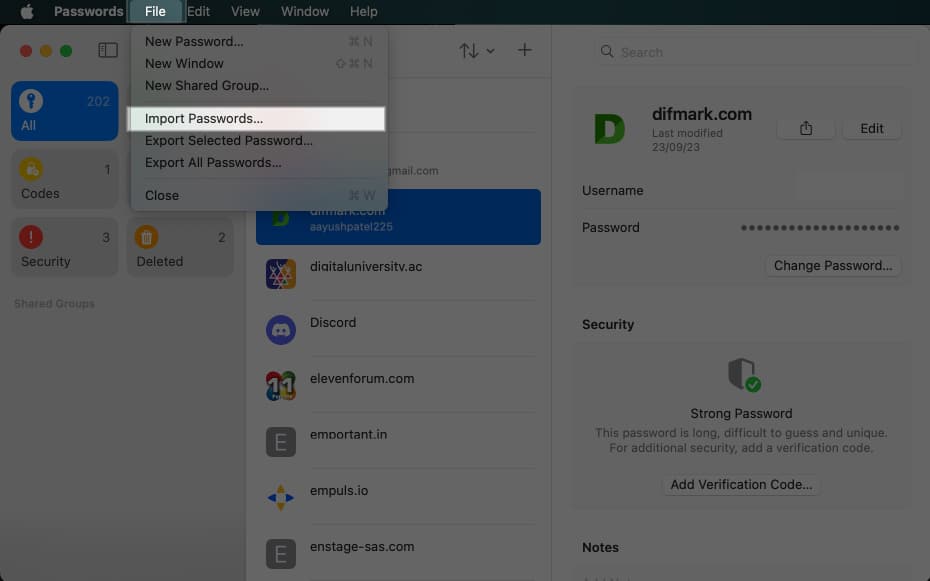This screenshot has height=581, width=930.
Task: Toggle the sidebar with the sidebar icon
Action: [108, 50]
